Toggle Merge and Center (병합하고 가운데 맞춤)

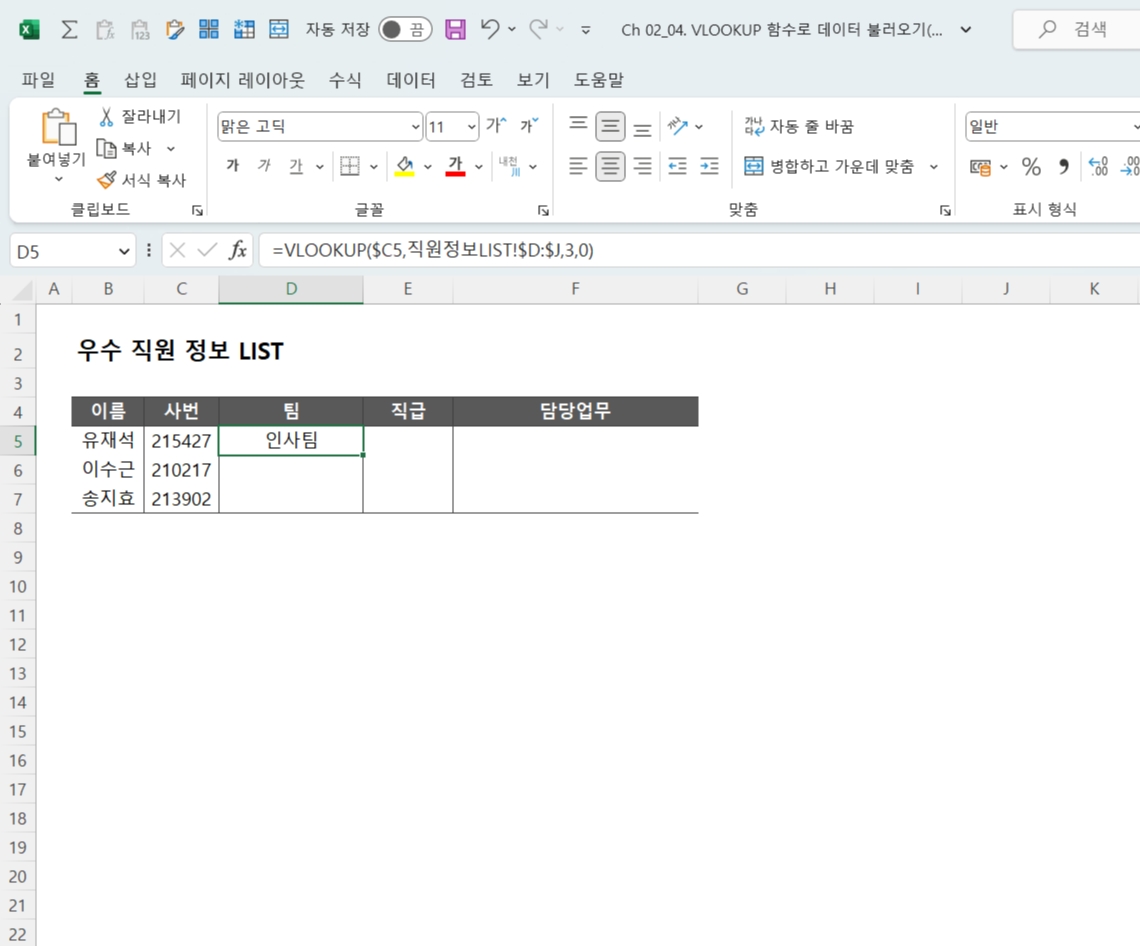coord(829,167)
